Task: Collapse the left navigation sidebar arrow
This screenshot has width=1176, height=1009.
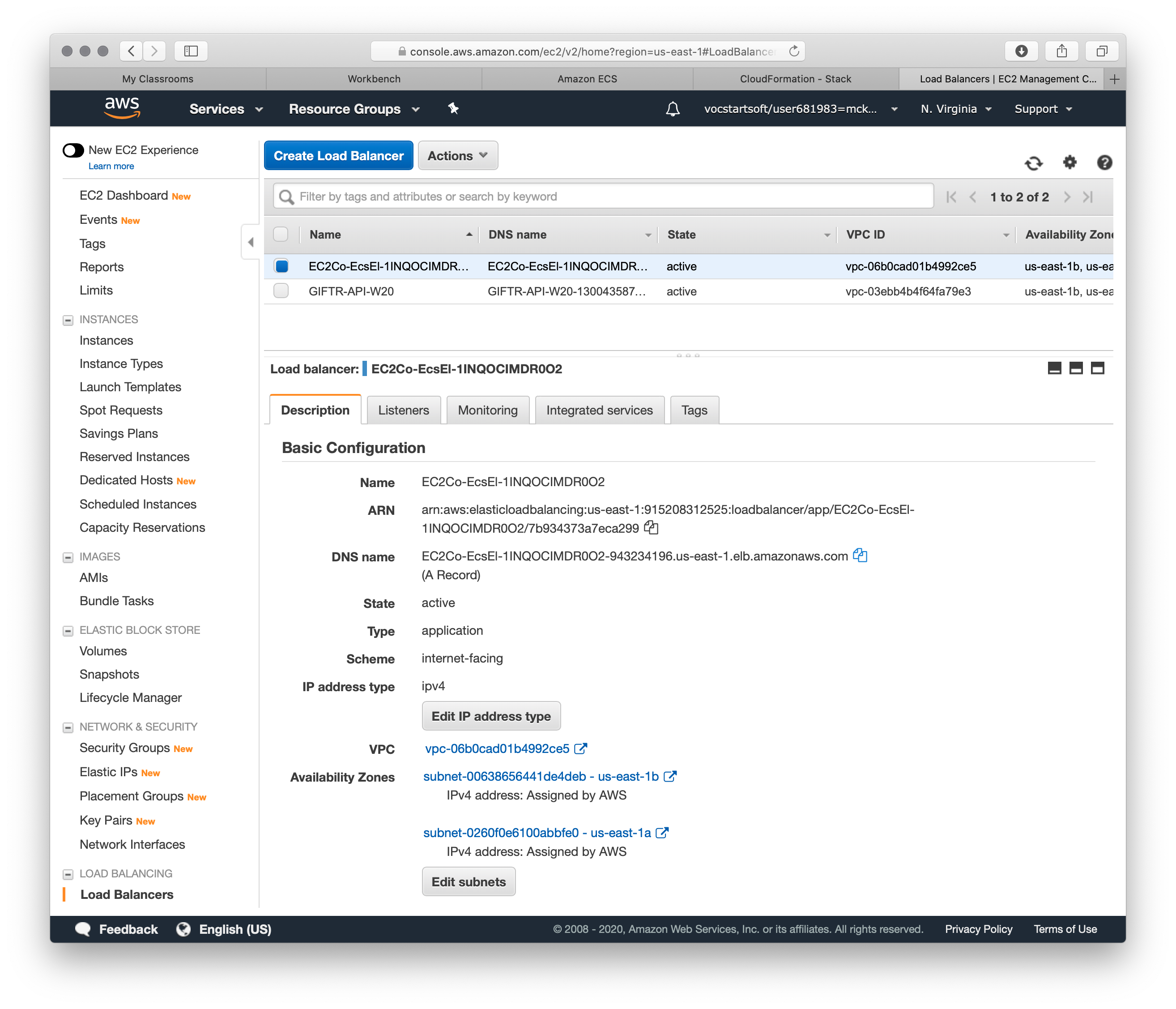Action: [x=250, y=242]
